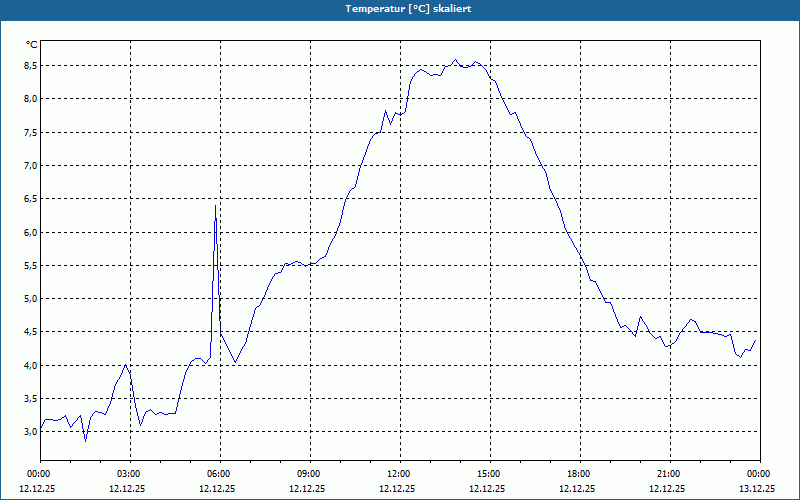Click the '18:00' time label
This screenshot has height=500, width=800.
click(579, 474)
